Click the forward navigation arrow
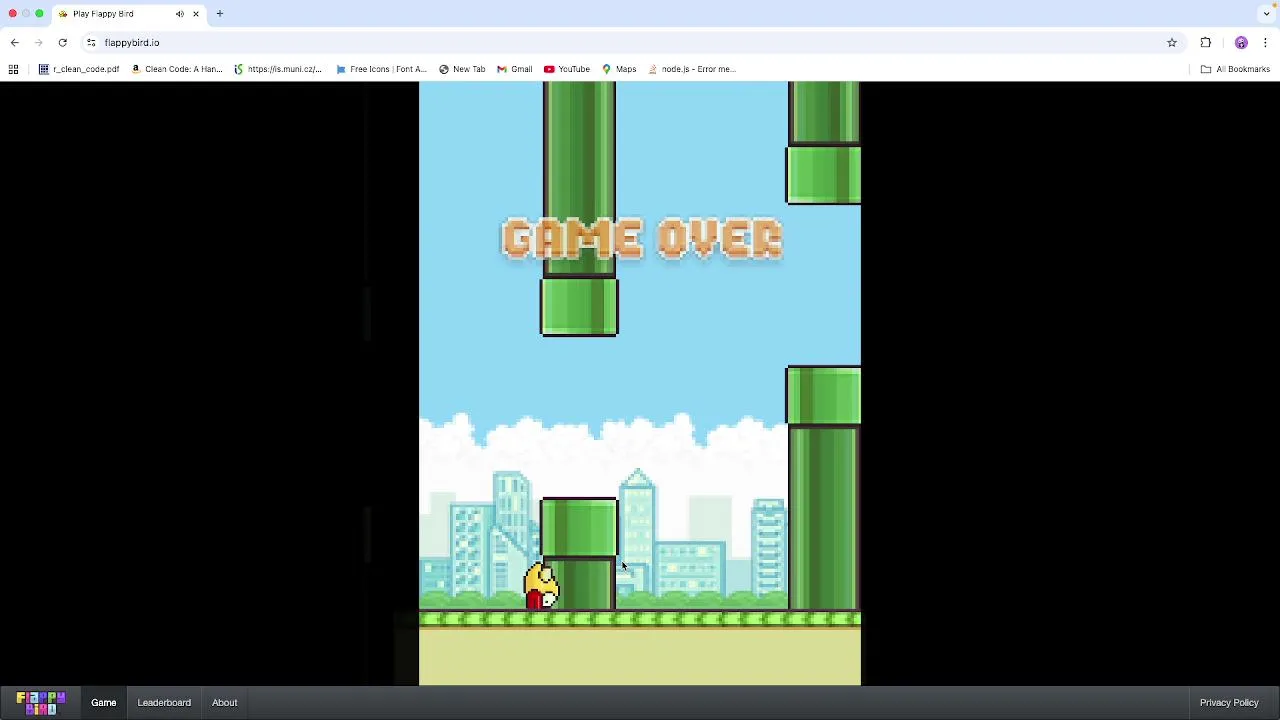 (x=38, y=43)
